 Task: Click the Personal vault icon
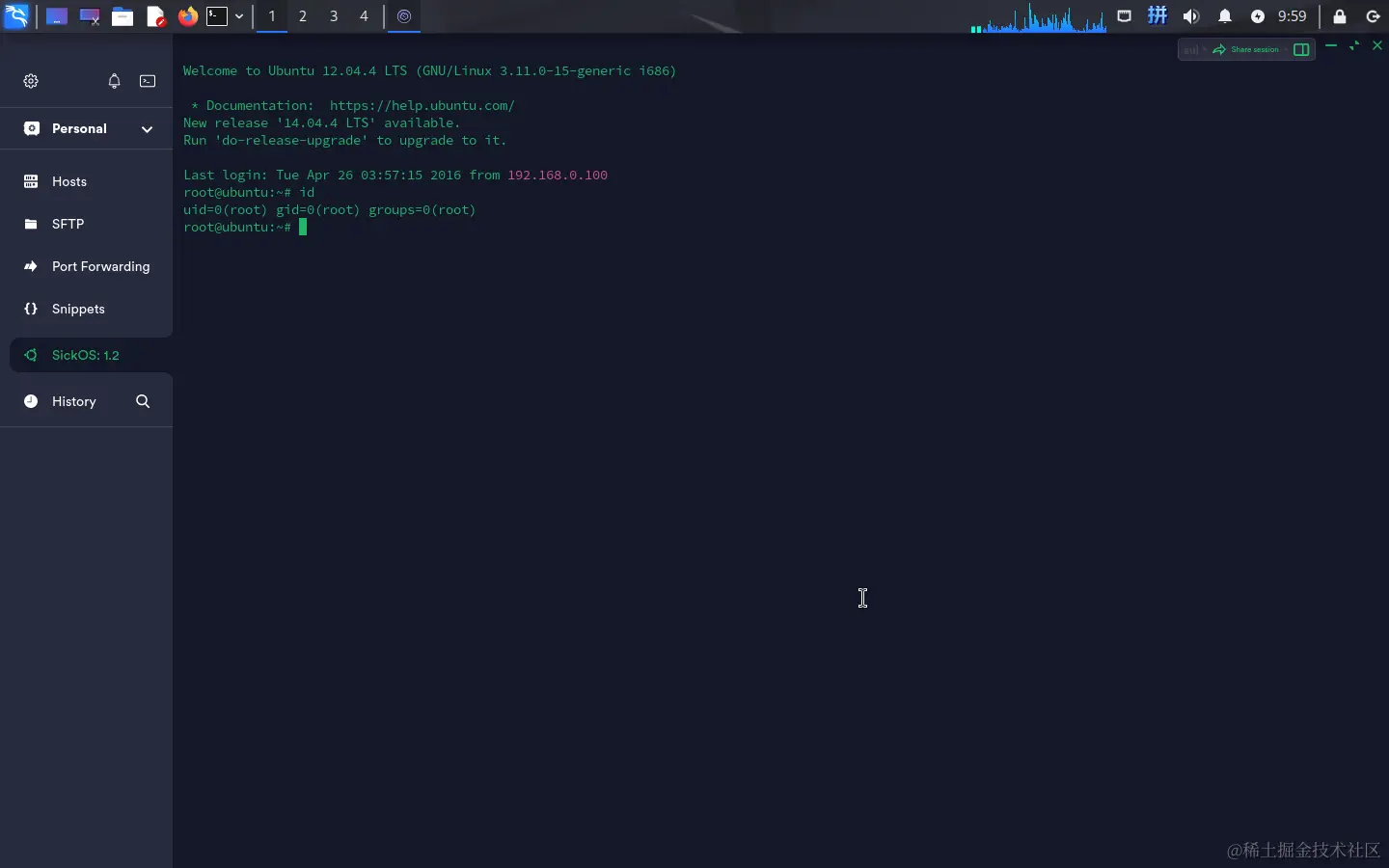[32, 128]
